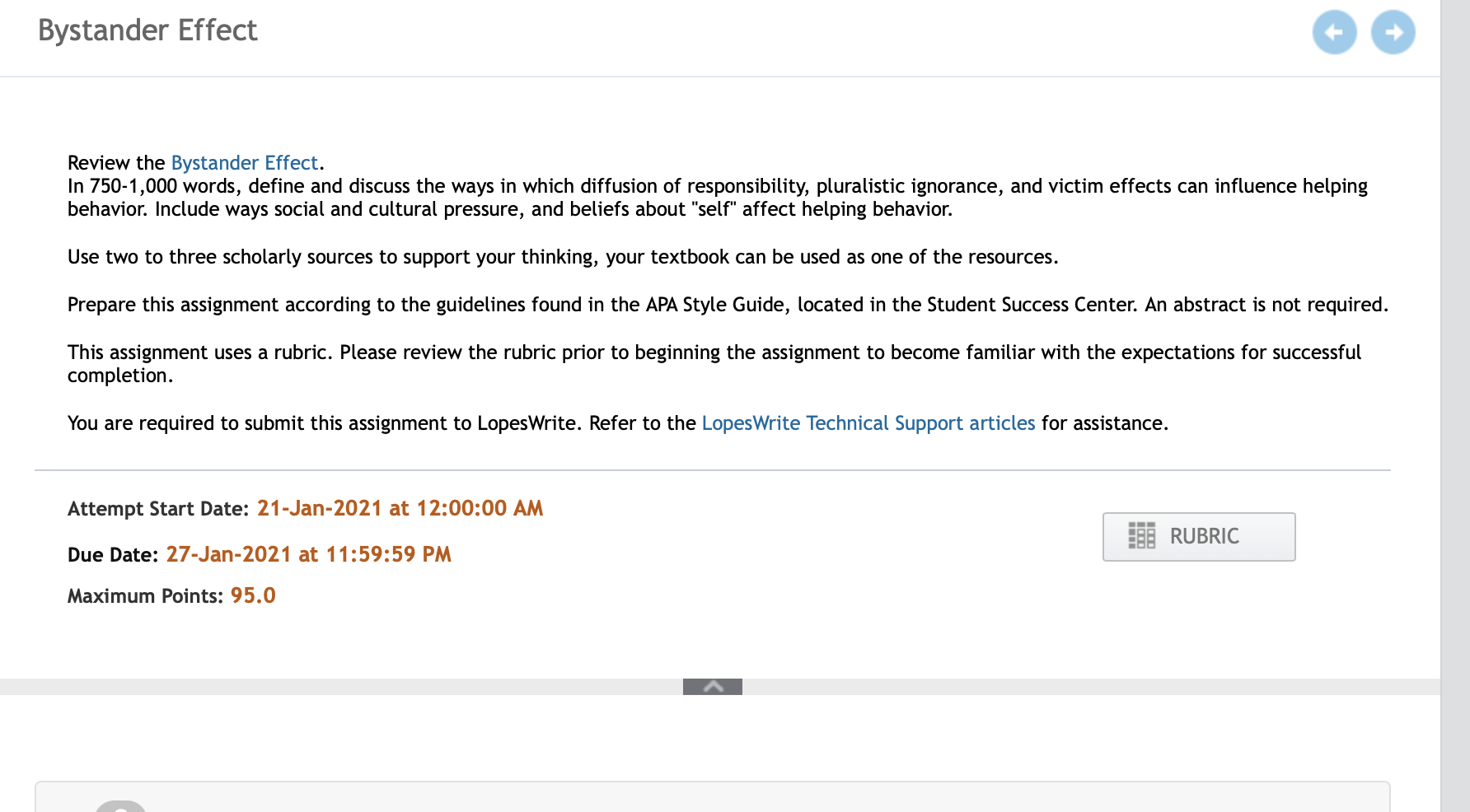Click the 750-1,000 words instruction paragraph
The width and height of the screenshot is (1470, 812).
(x=718, y=198)
